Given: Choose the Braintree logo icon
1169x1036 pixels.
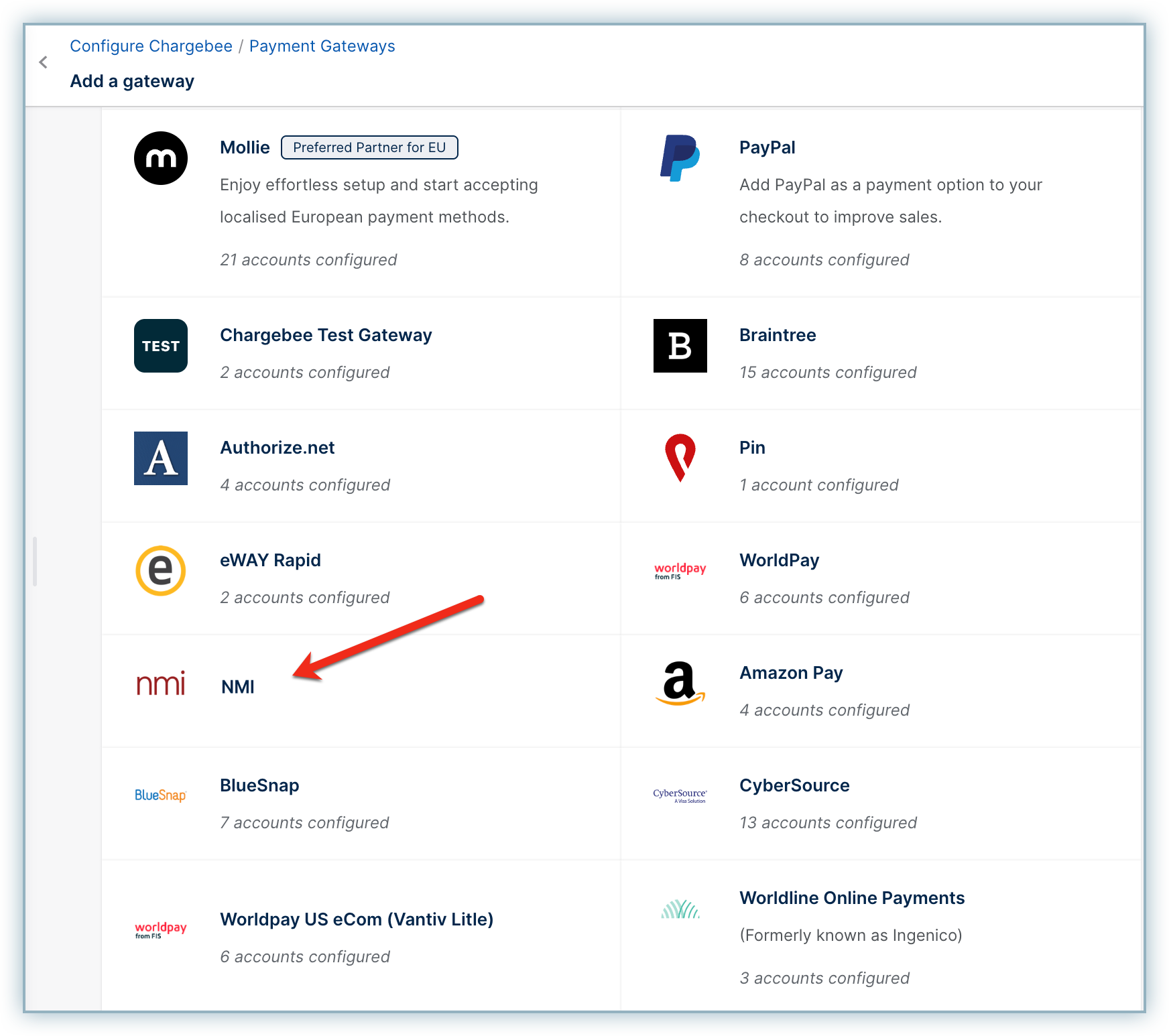Looking at the screenshot, I should (x=680, y=346).
